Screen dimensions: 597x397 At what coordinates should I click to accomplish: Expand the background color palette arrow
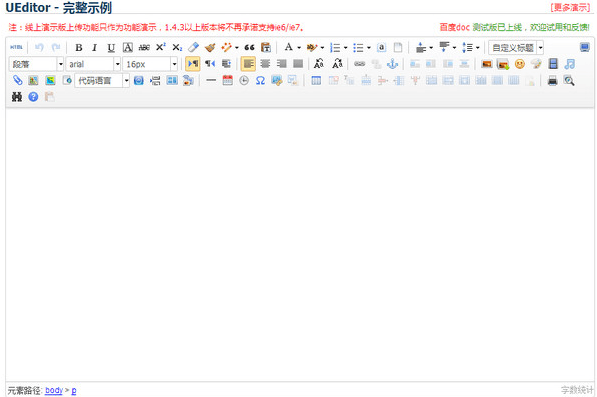[322, 48]
